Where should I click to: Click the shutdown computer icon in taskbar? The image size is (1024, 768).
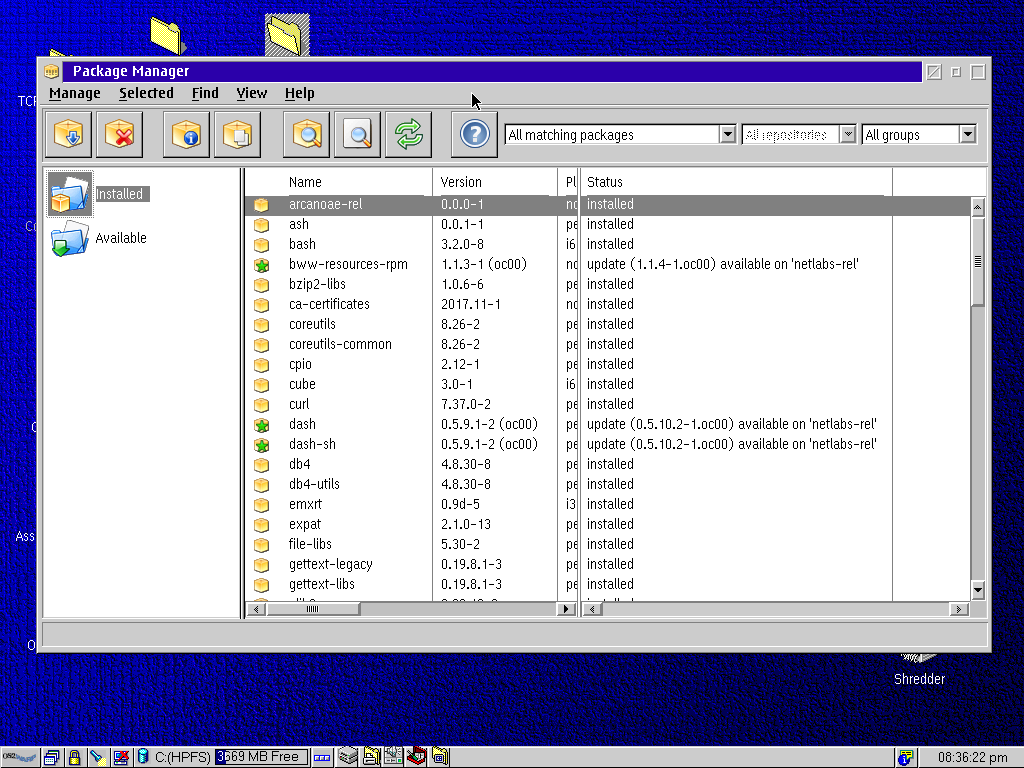click(121, 757)
